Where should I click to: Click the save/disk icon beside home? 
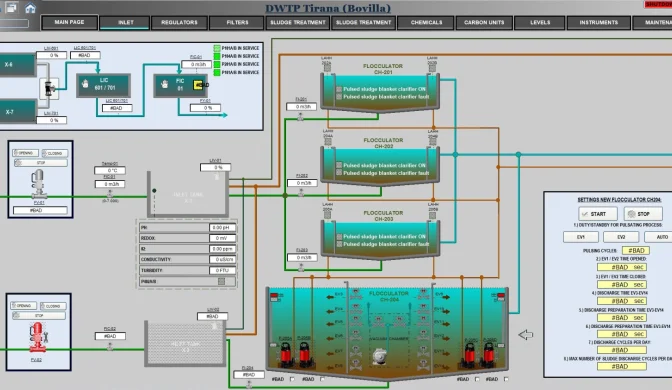tap(12, 8)
